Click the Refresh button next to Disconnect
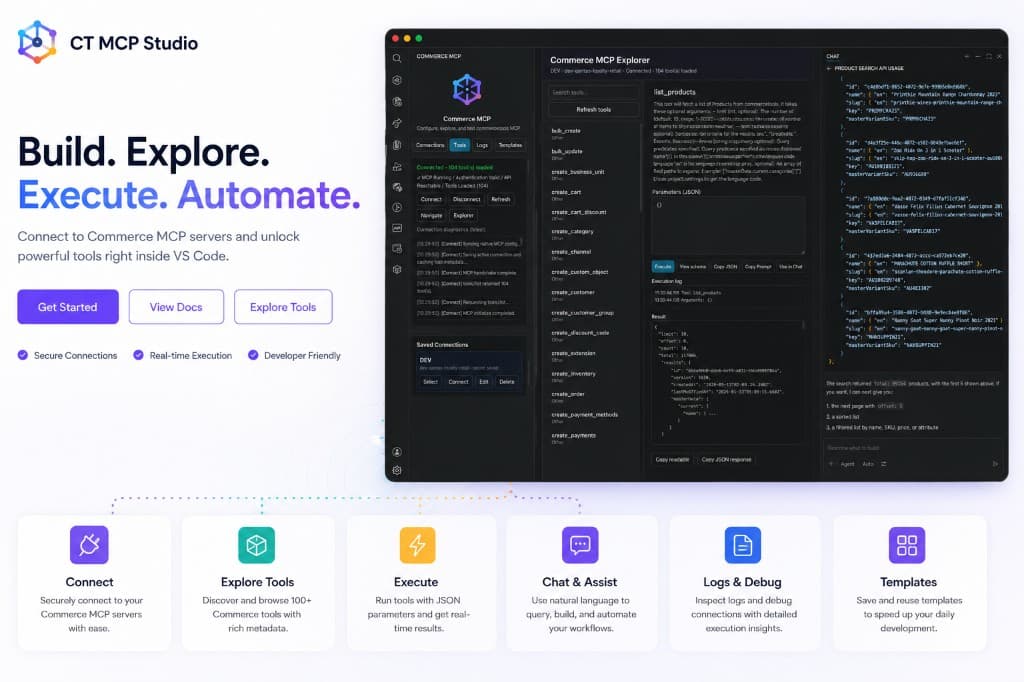This screenshot has width=1024, height=682. coord(501,199)
